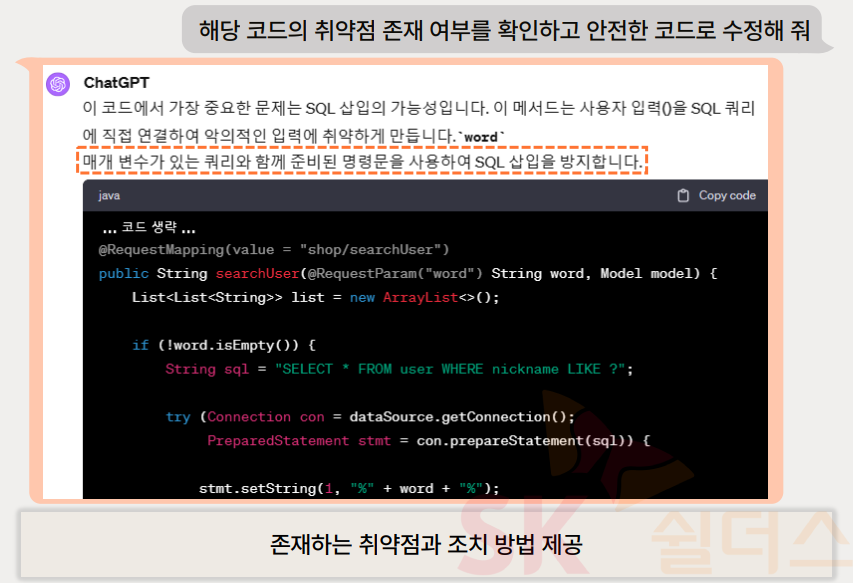Click the PreparedStatement type keyword
The height and width of the screenshot is (583, 853).
click(x=278, y=440)
